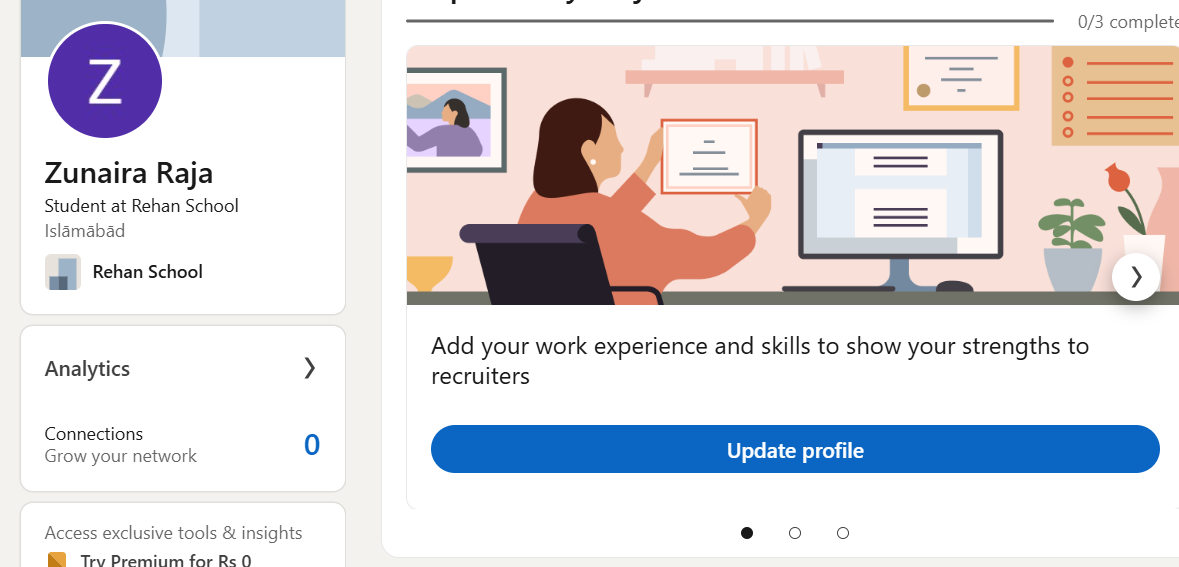Click the connections count 0
This screenshot has width=1179, height=567.
311,444
